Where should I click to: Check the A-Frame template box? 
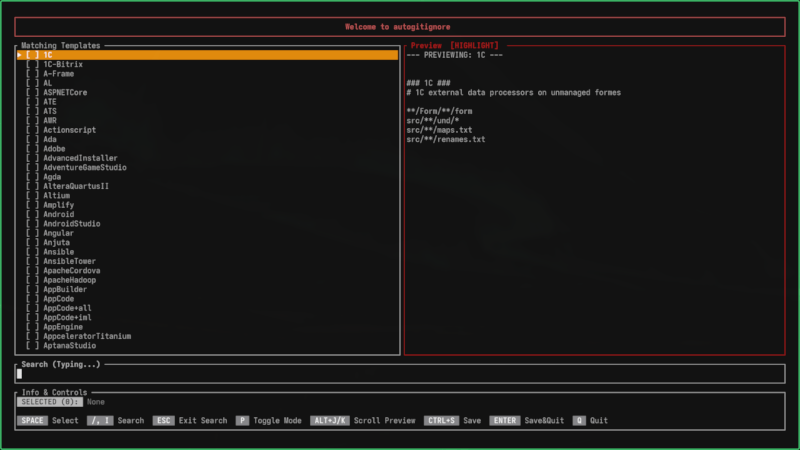[32, 73]
